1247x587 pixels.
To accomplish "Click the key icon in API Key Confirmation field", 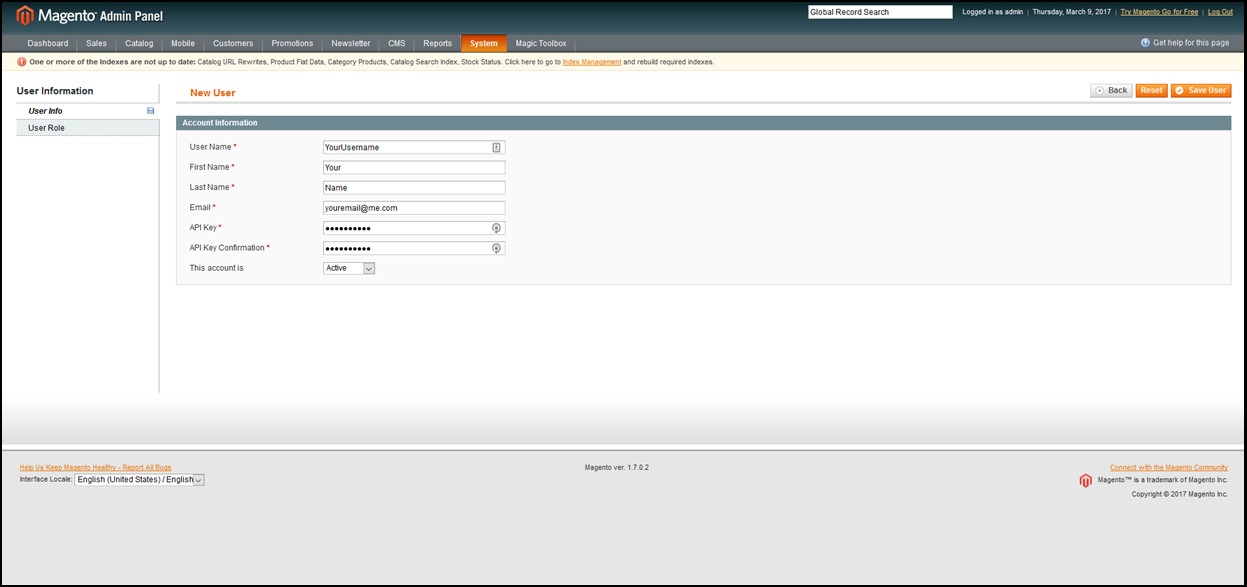I will (x=496, y=248).
